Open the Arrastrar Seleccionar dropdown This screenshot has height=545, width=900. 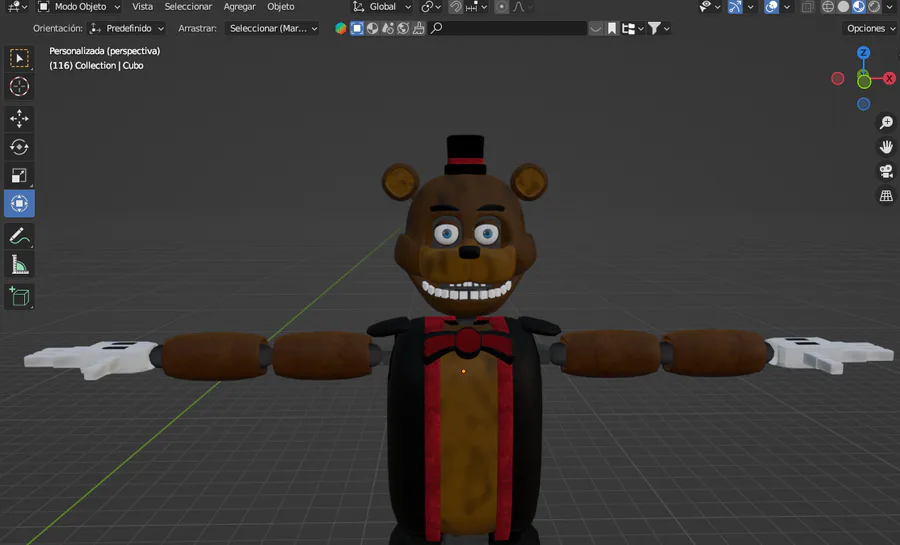(x=271, y=28)
